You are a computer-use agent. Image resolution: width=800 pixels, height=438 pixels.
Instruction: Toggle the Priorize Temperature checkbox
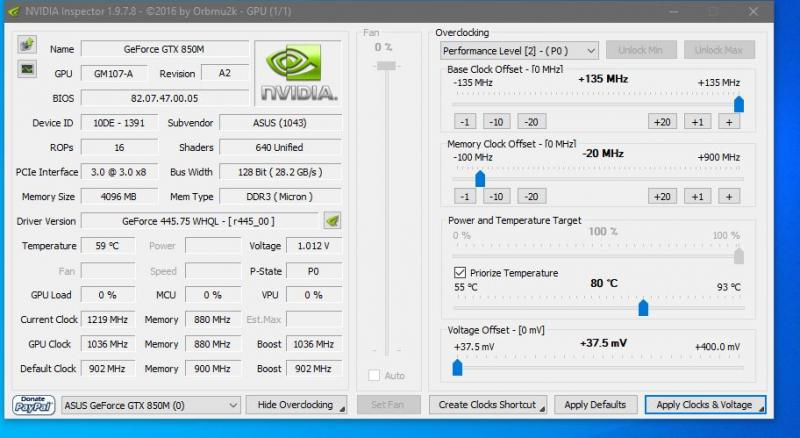point(460,273)
